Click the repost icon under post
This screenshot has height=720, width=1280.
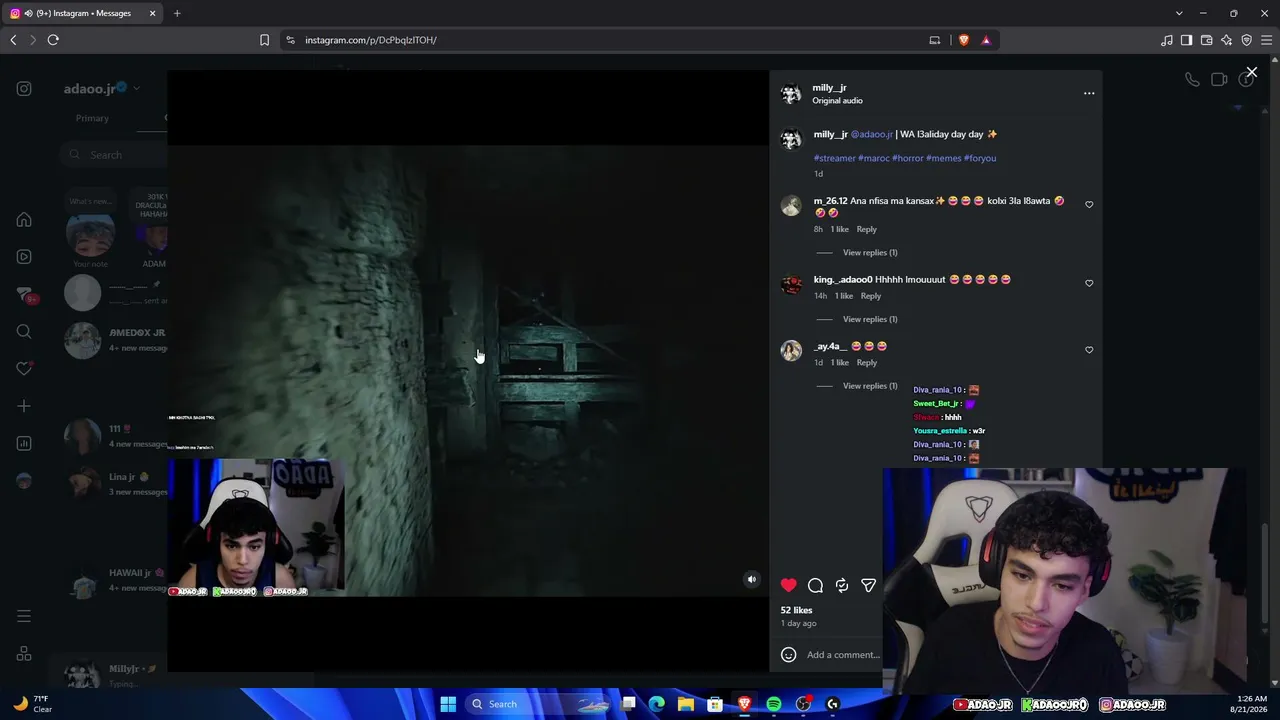(842, 585)
